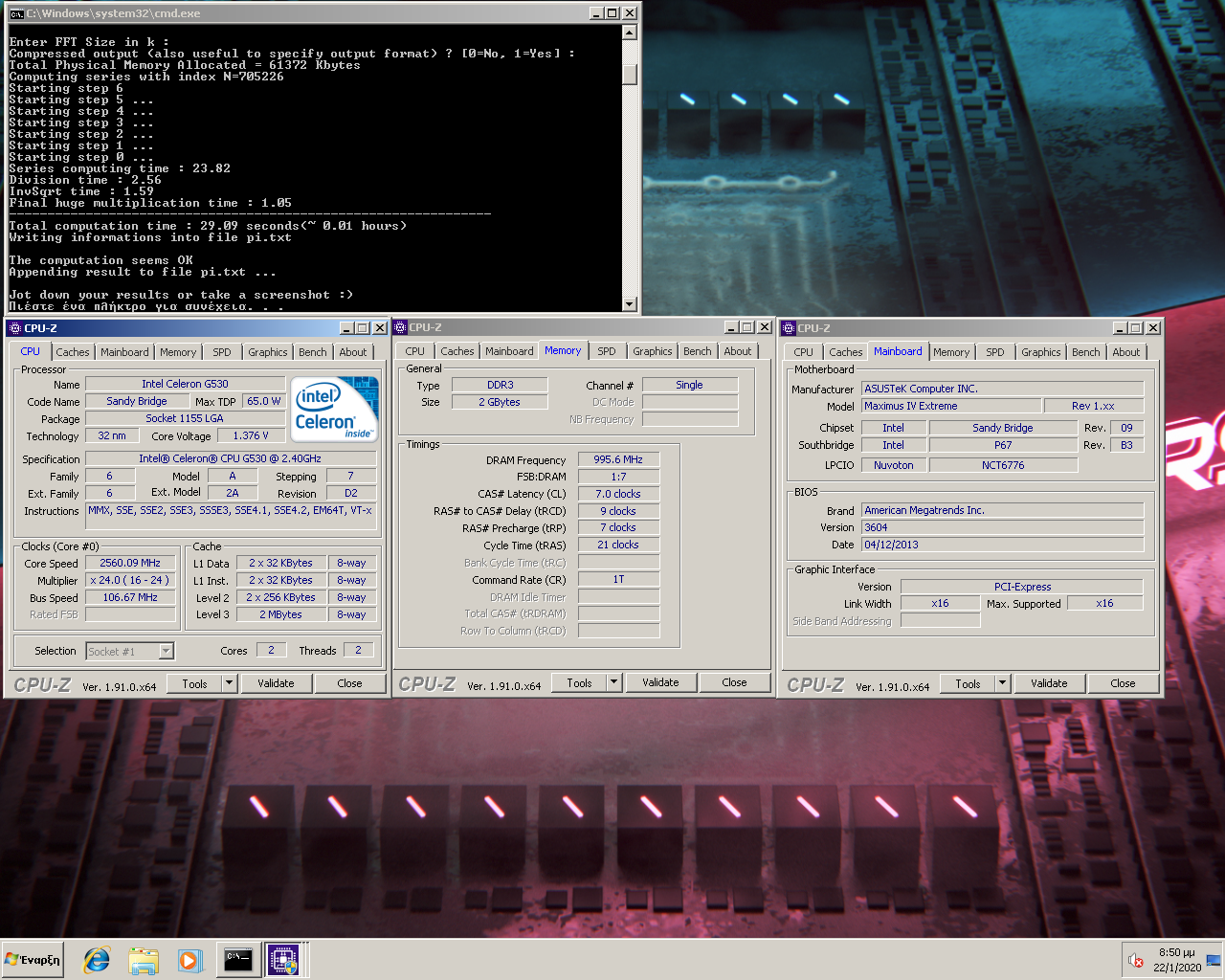Click BIOS Date value 04/12/2013
This screenshot has width=1225, height=980.
1003,545
